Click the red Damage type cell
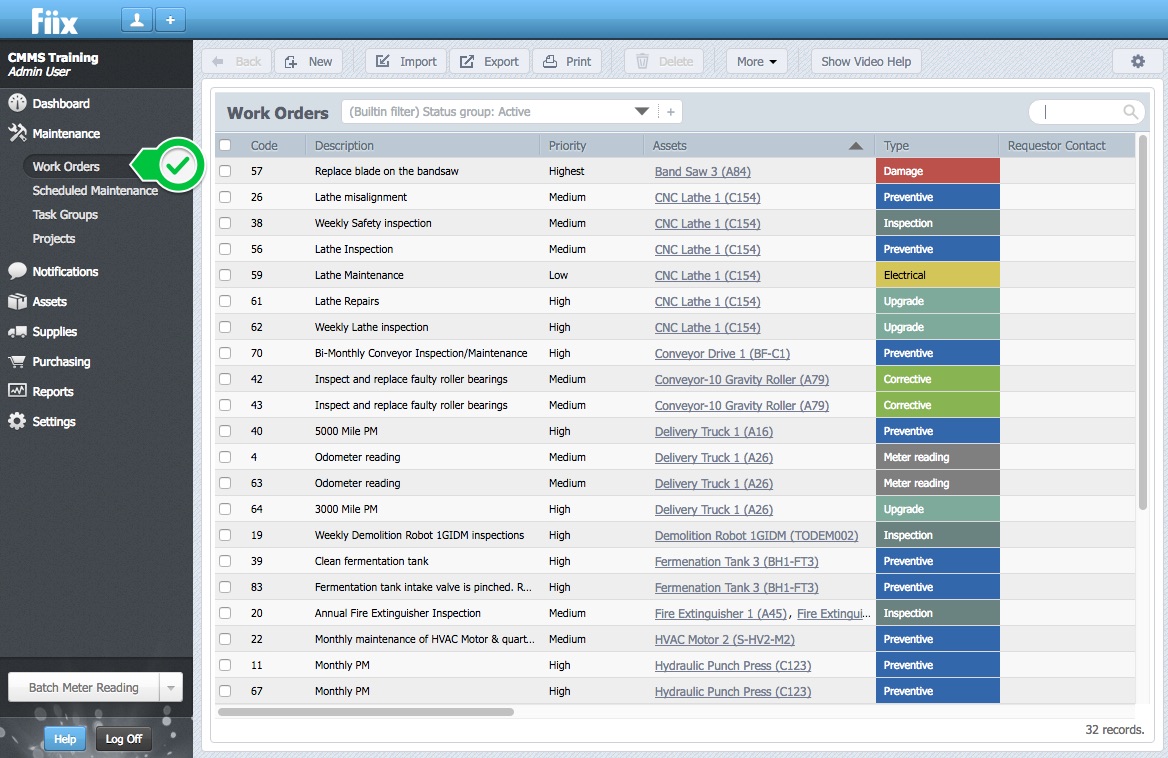Image resolution: width=1168 pixels, height=758 pixels. click(x=937, y=171)
